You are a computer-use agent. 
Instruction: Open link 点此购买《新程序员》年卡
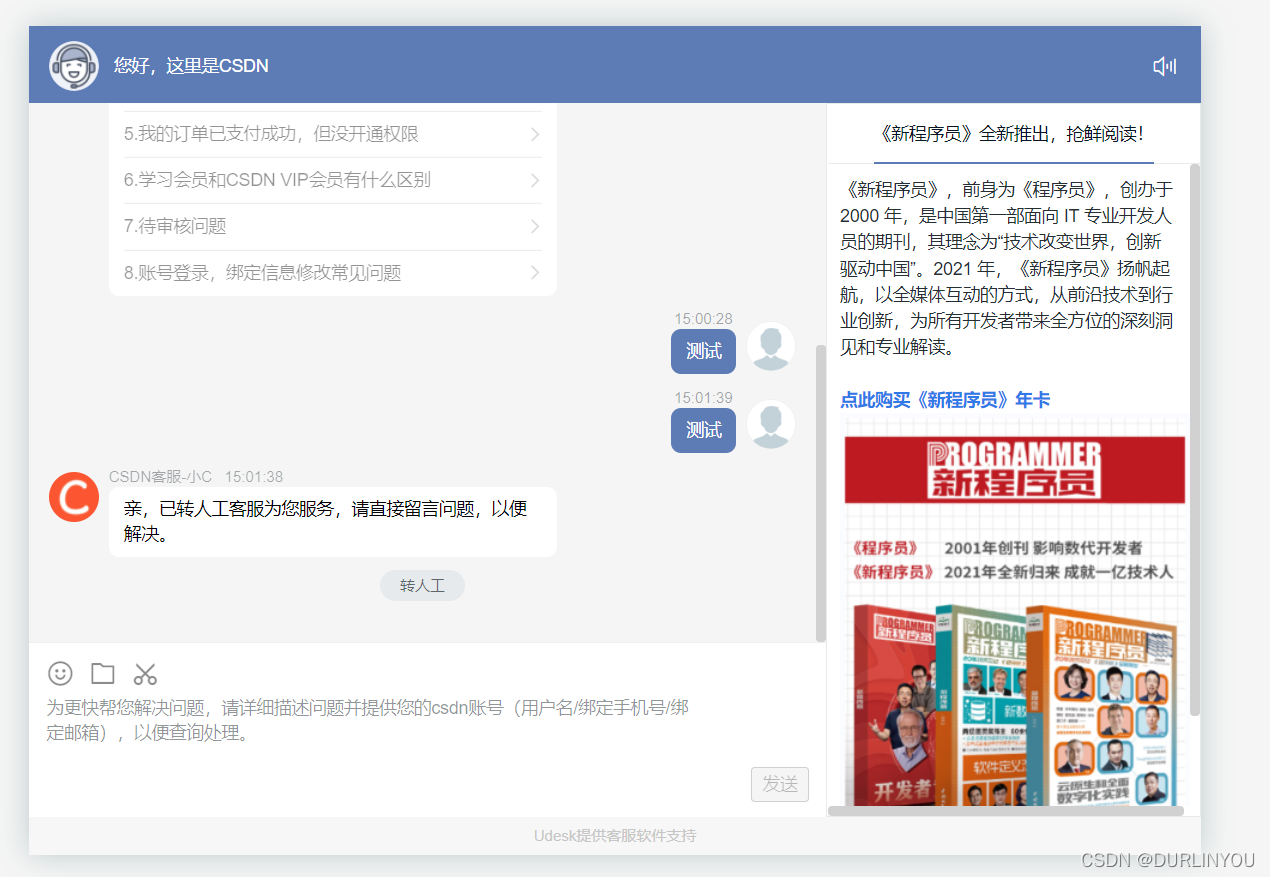945,400
